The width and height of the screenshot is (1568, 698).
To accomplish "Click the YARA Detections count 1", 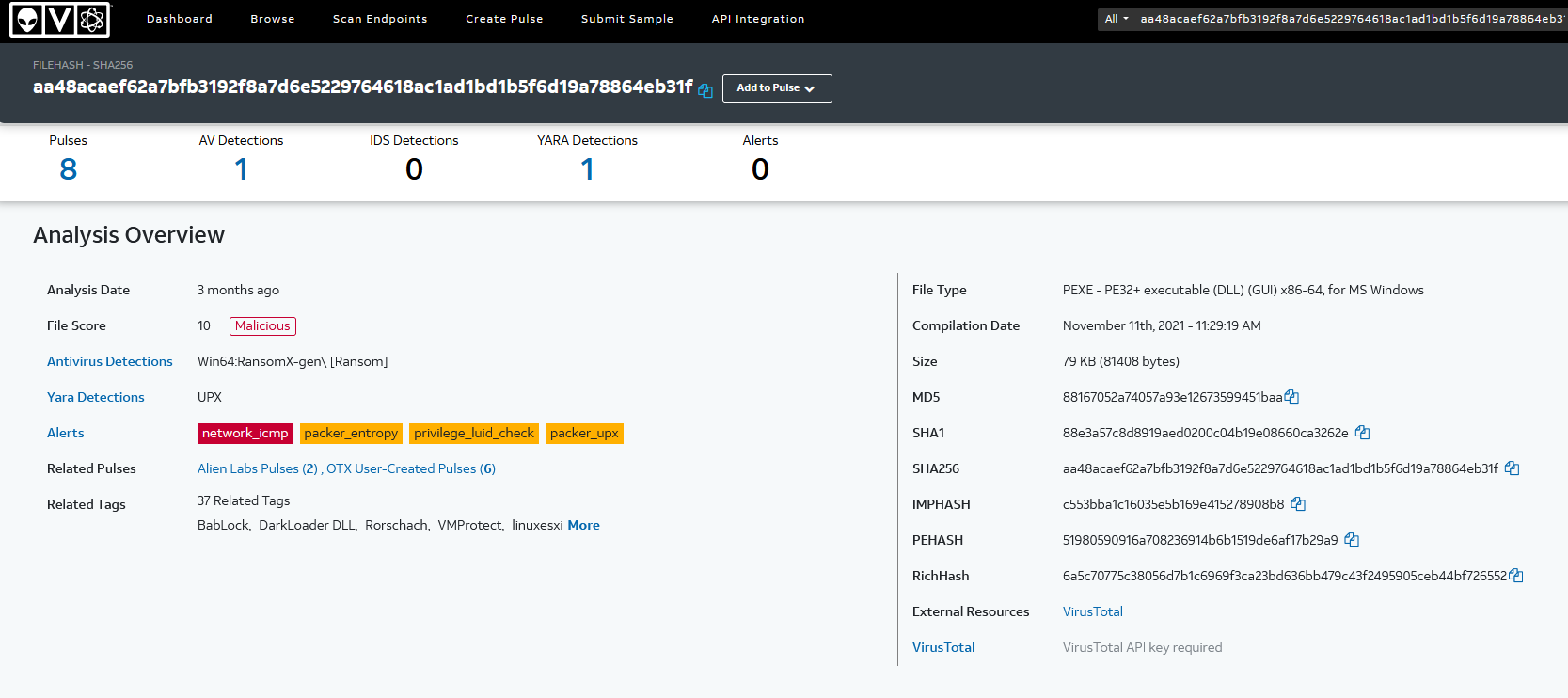I will [588, 169].
